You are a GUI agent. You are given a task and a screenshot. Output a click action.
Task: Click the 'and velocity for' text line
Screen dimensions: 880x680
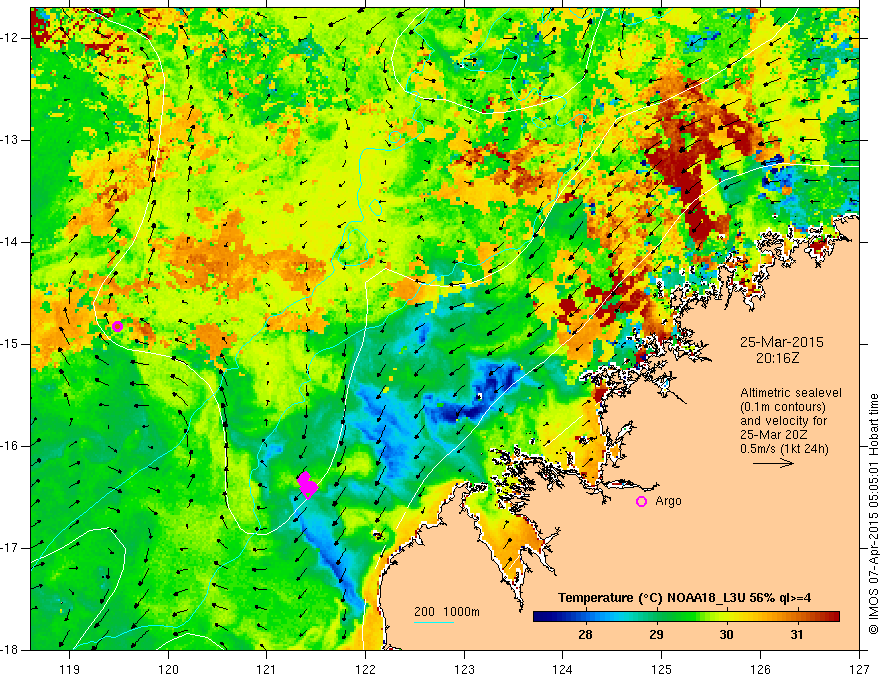(x=783, y=421)
